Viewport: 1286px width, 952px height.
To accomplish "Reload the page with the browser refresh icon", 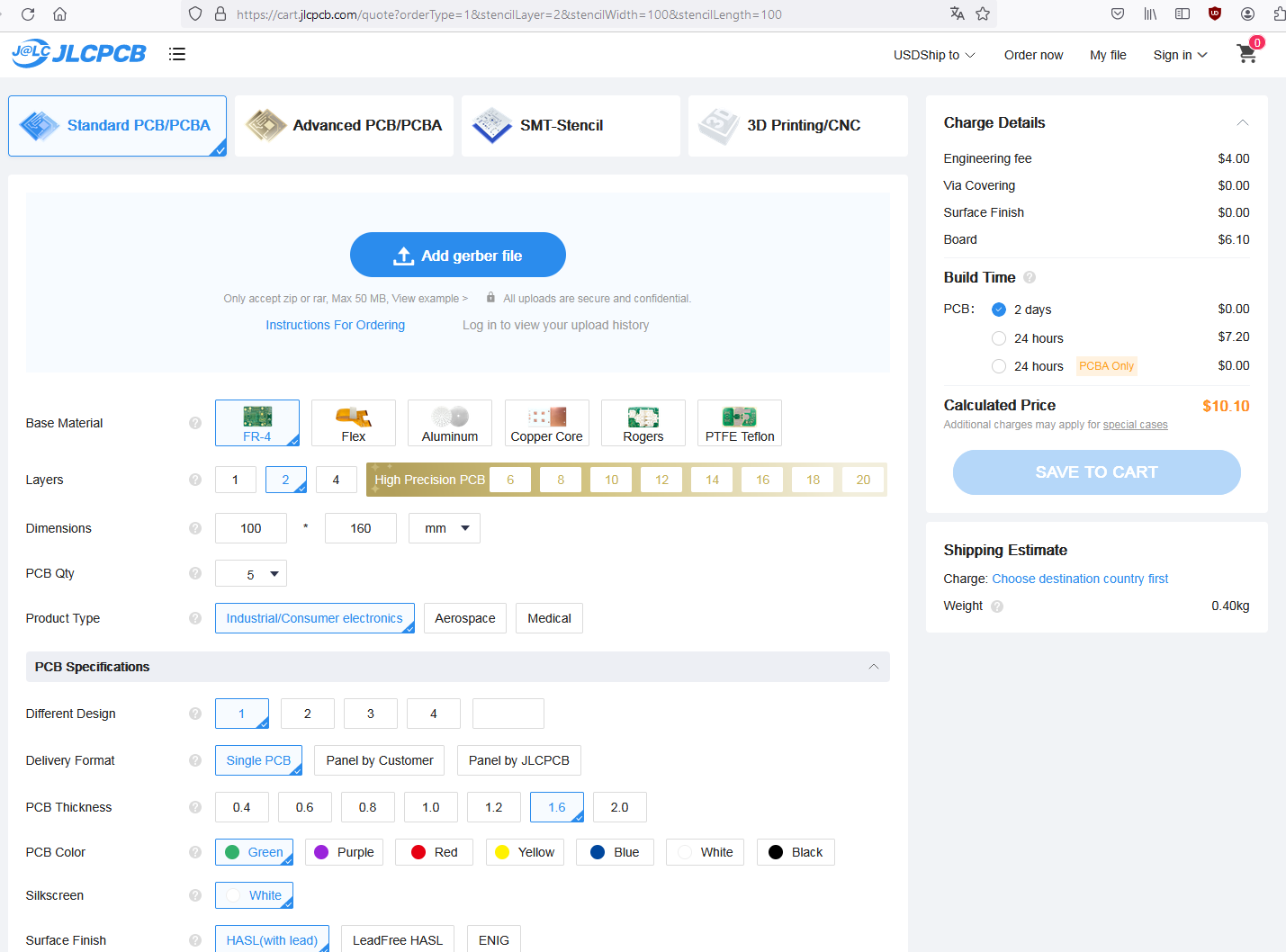I will (x=28, y=14).
